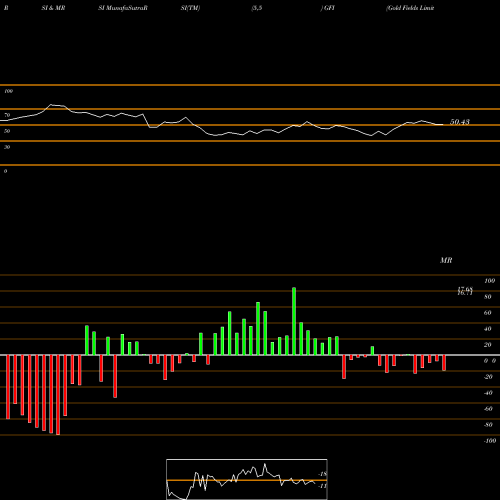
Task: Click the 17.68 value near MR axis
Action: point(465,289)
